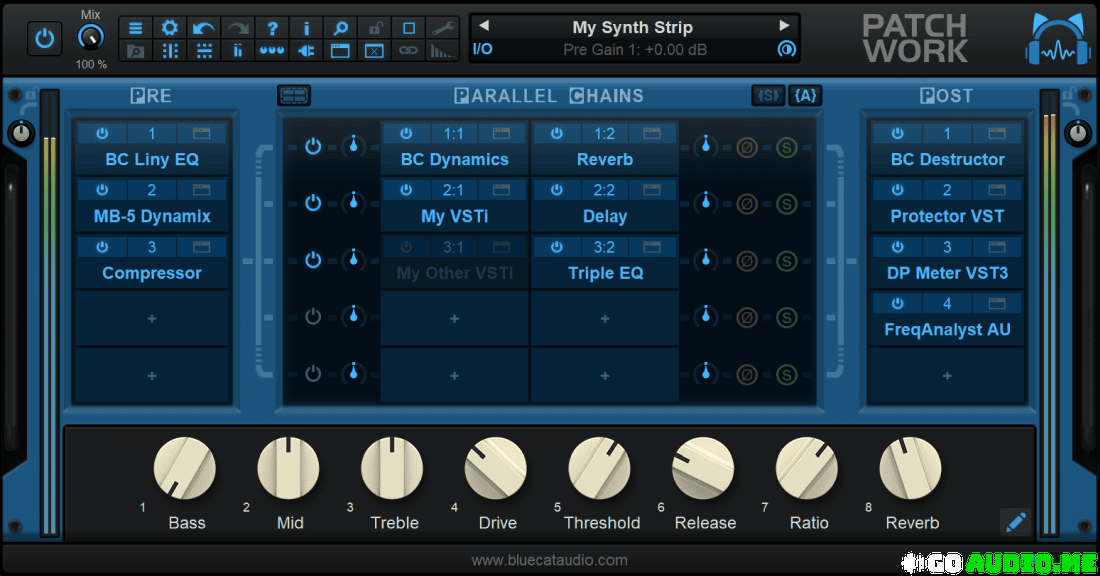Image resolution: width=1100 pixels, height=576 pixels.
Task: Invert phase on the second parallel chain
Action: point(746,204)
